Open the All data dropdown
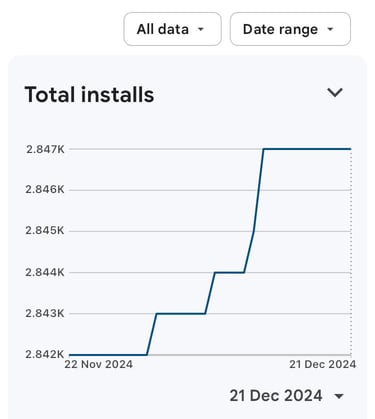Screen dimensions: 375x419 tap(172, 29)
